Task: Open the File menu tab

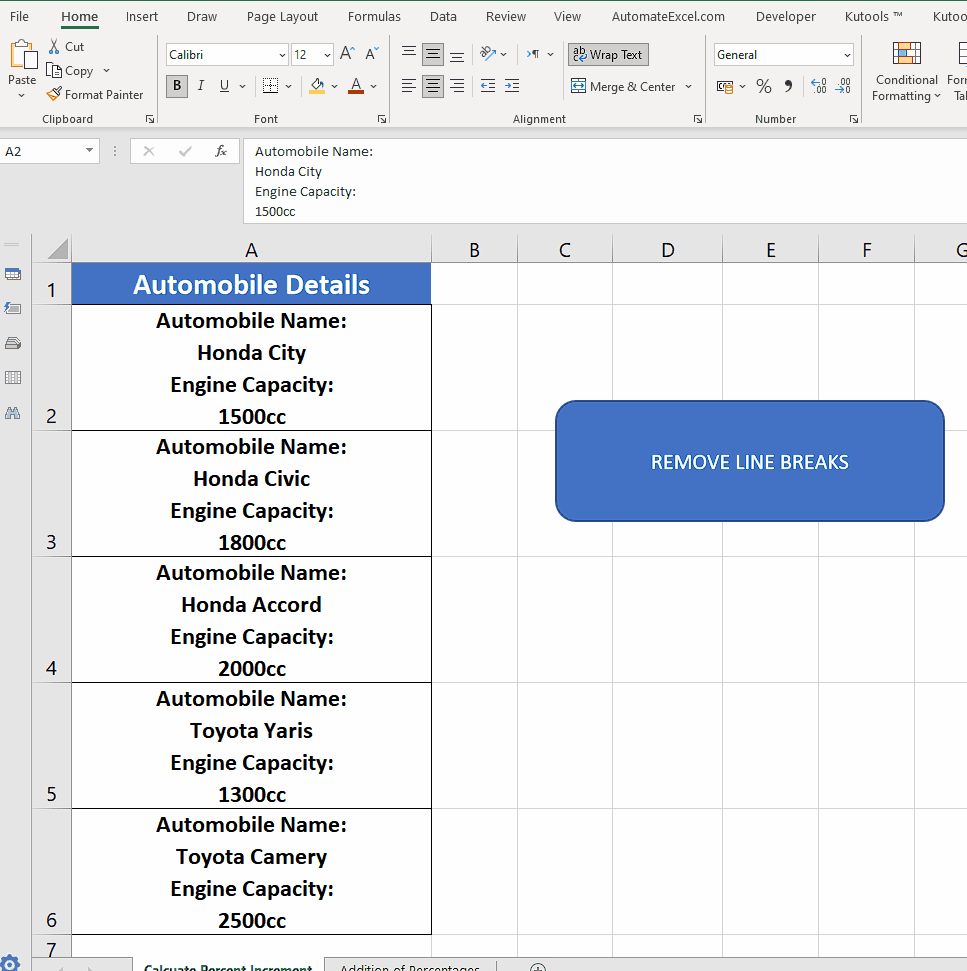Action: click(x=19, y=17)
